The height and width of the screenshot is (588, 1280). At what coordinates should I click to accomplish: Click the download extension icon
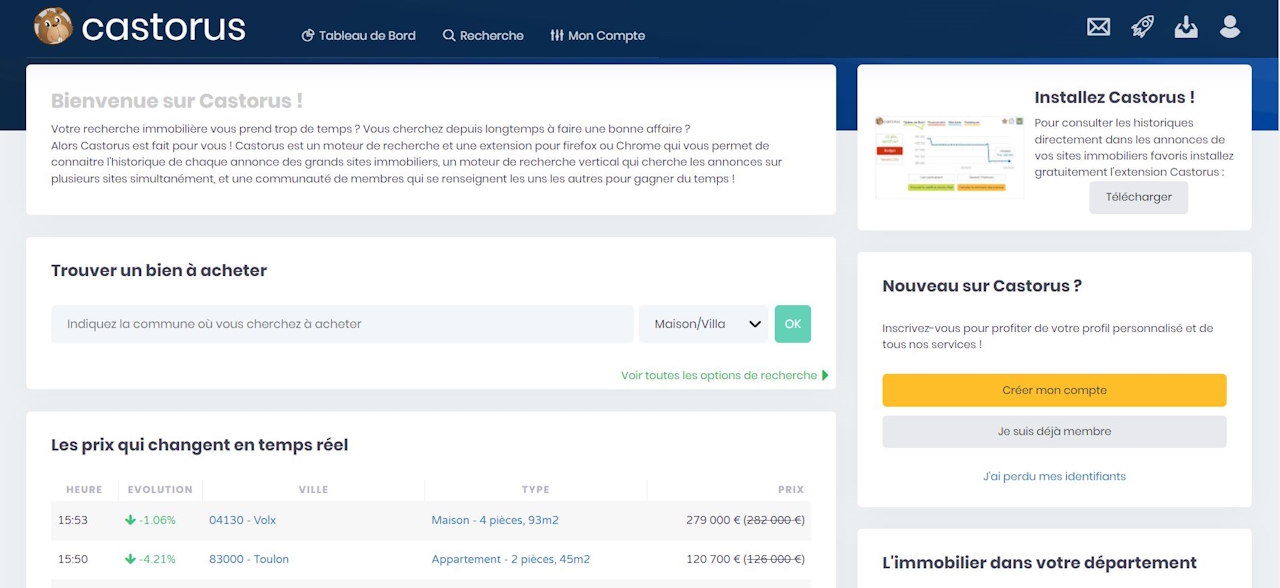(1186, 27)
